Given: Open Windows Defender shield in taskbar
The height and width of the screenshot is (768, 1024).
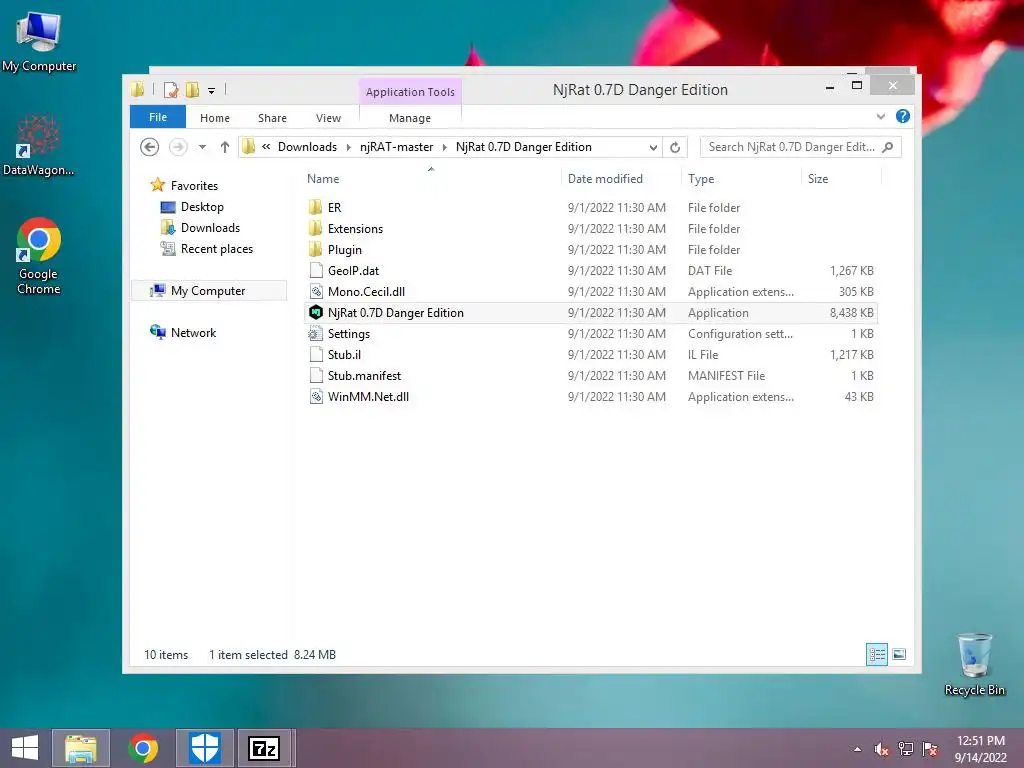Looking at the screenshot, I should (x=204, y=748).
